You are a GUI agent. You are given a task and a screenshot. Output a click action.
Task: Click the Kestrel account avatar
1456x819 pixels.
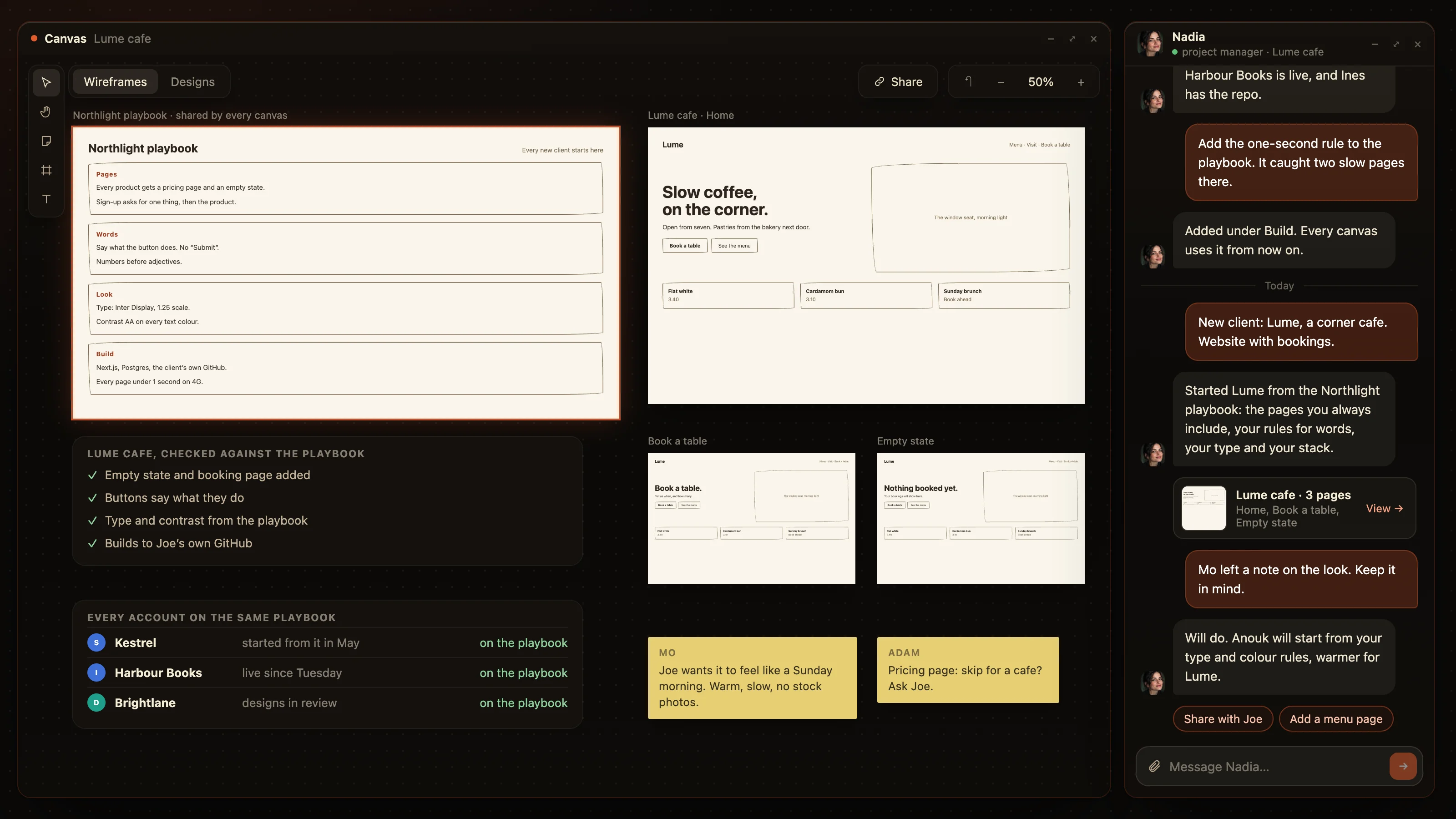point(96,642)
